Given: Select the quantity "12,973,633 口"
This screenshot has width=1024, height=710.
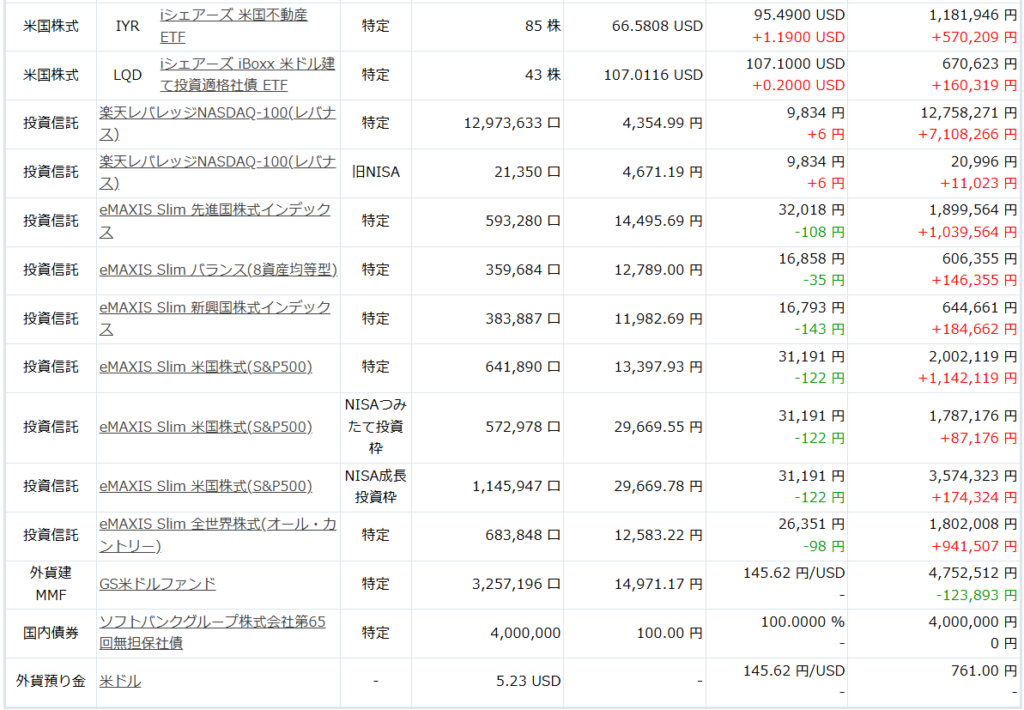Looking at the screenshot, I should pos(512,123).
